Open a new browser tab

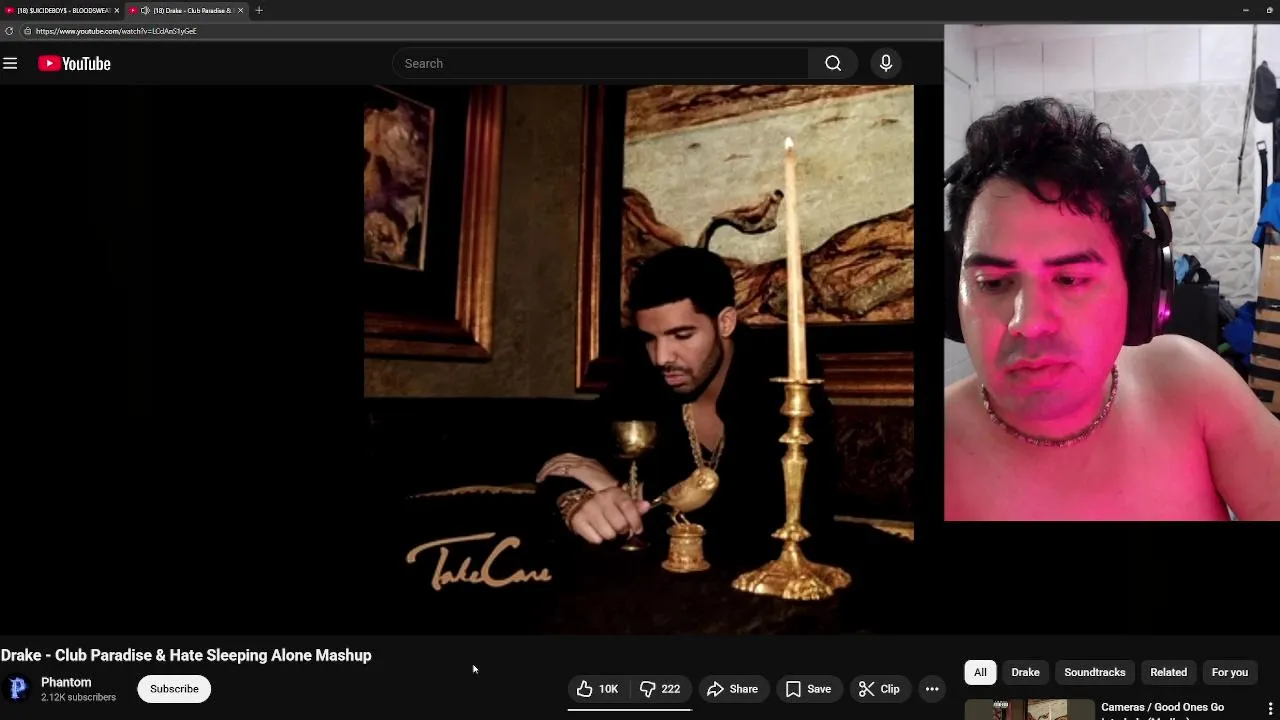(259, 10)
